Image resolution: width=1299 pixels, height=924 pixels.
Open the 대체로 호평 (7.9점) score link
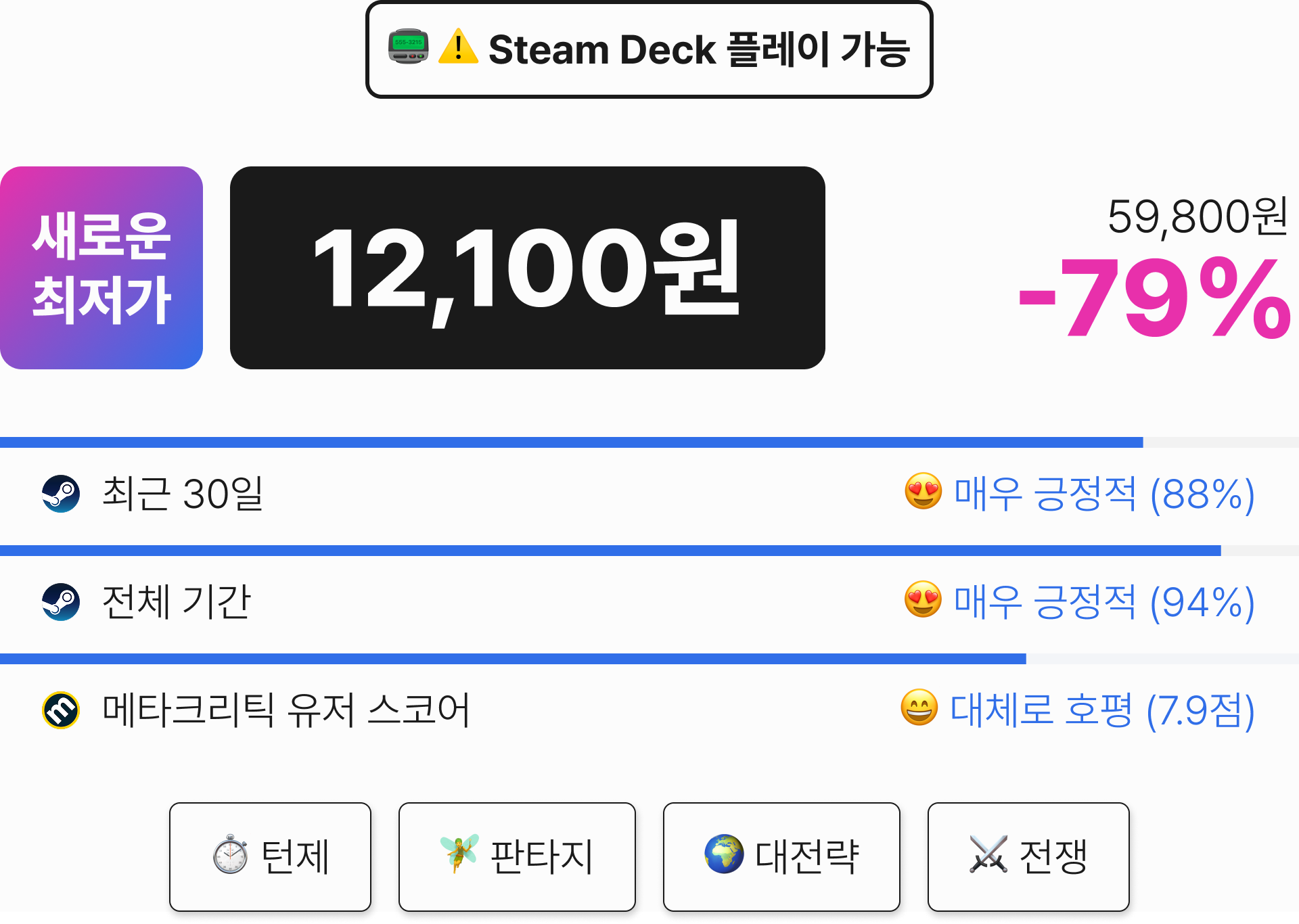click(1102, 711)
